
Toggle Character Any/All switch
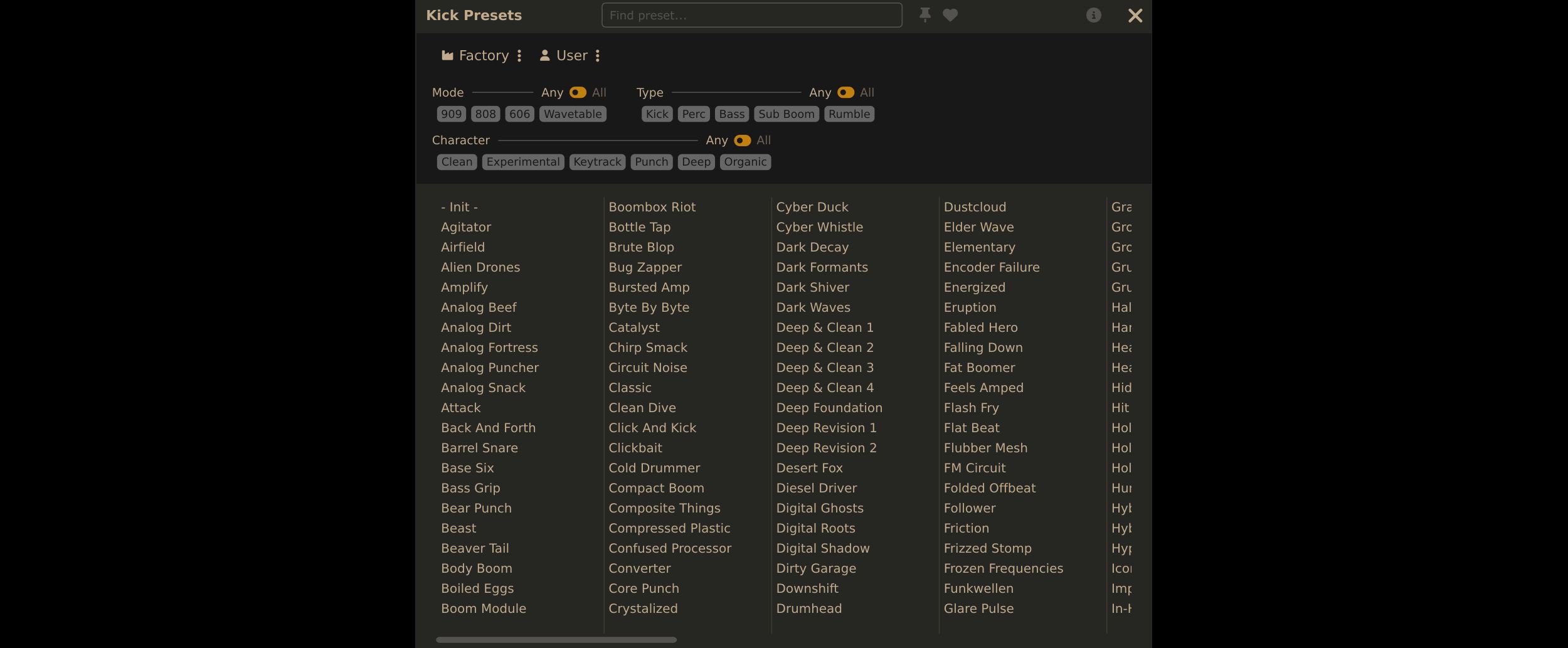742,141
